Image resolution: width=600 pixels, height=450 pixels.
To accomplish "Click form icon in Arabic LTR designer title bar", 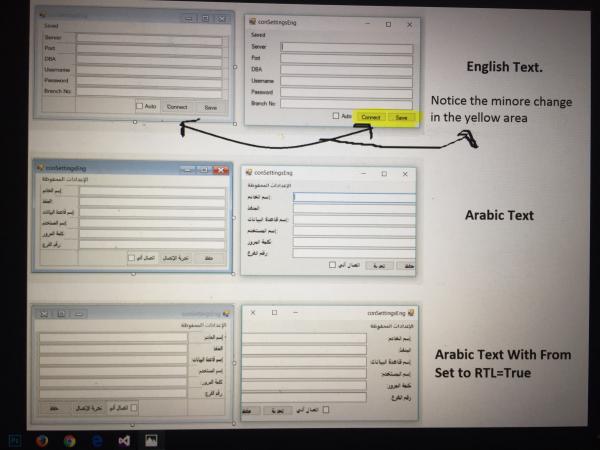I will [x=40, y=168].
